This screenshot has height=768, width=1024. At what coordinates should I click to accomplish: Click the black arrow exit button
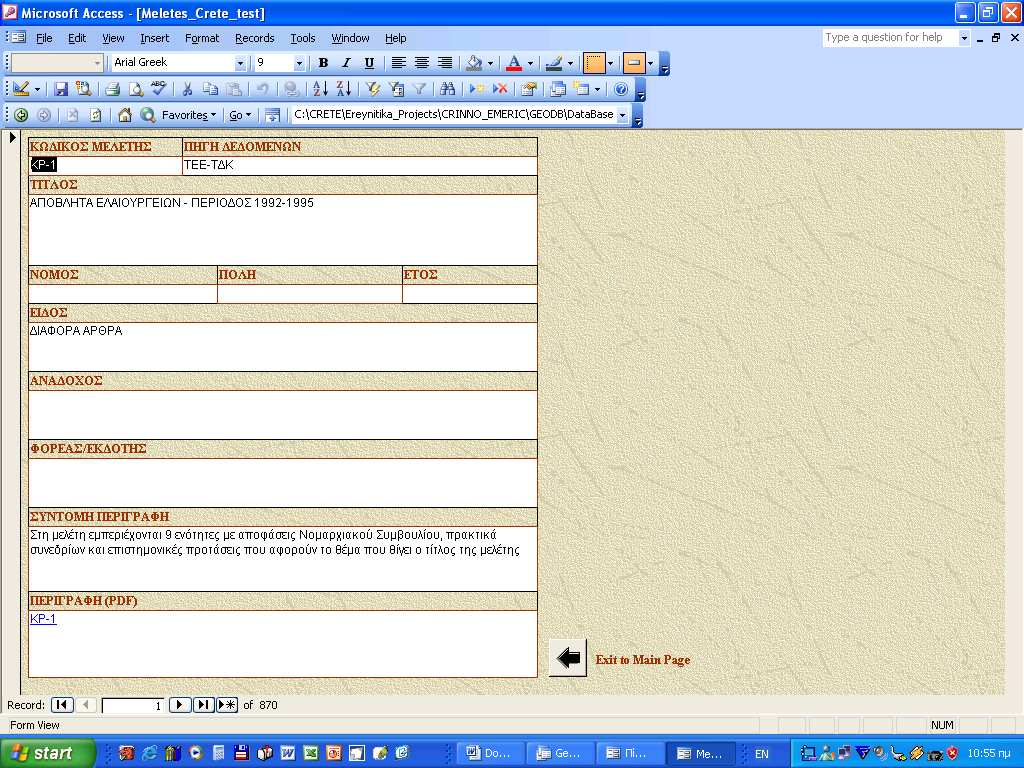click(568, 658)
